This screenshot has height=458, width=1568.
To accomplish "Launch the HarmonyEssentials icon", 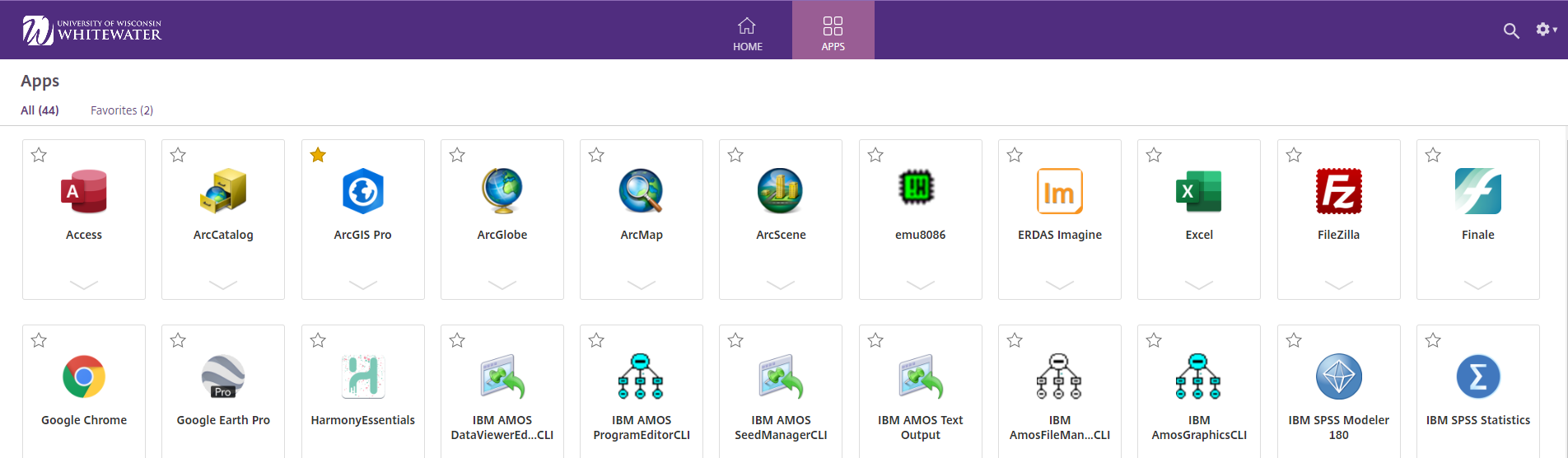I will point(363,376).
